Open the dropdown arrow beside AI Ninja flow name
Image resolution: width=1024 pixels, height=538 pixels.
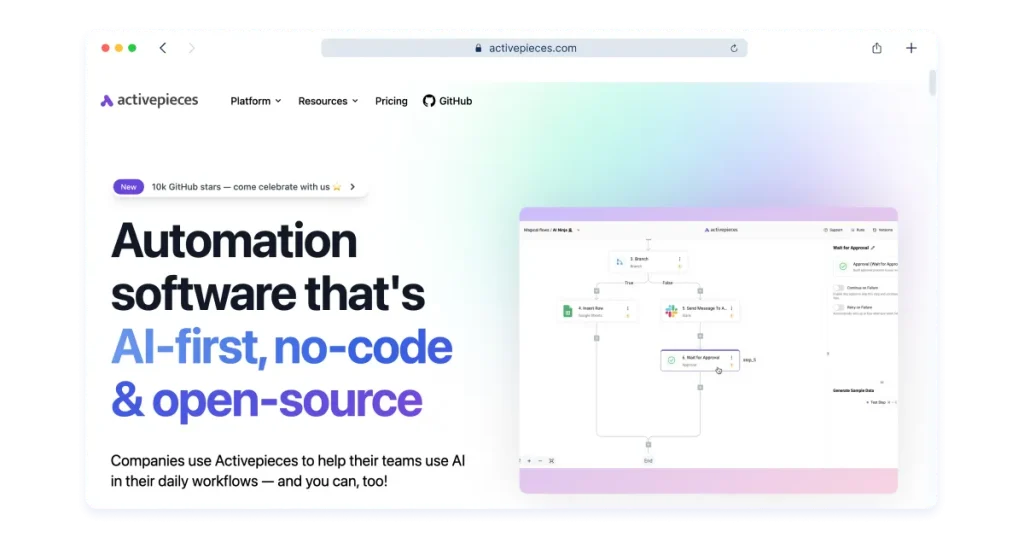pyautogui.click(x=578, y=230)
